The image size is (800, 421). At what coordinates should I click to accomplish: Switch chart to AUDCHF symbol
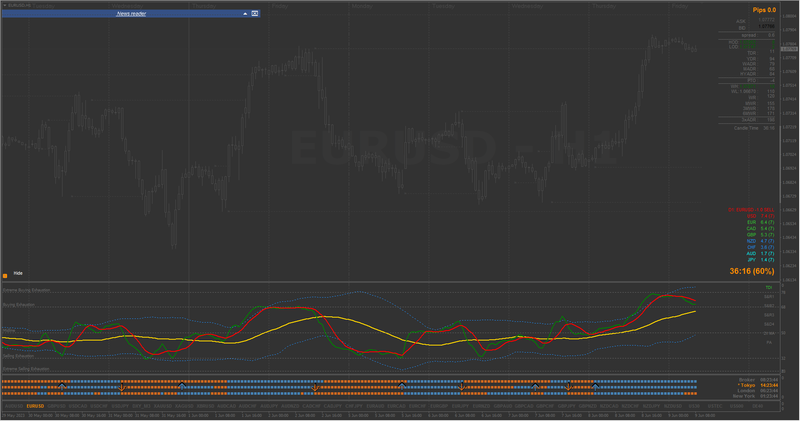[247, 406]
